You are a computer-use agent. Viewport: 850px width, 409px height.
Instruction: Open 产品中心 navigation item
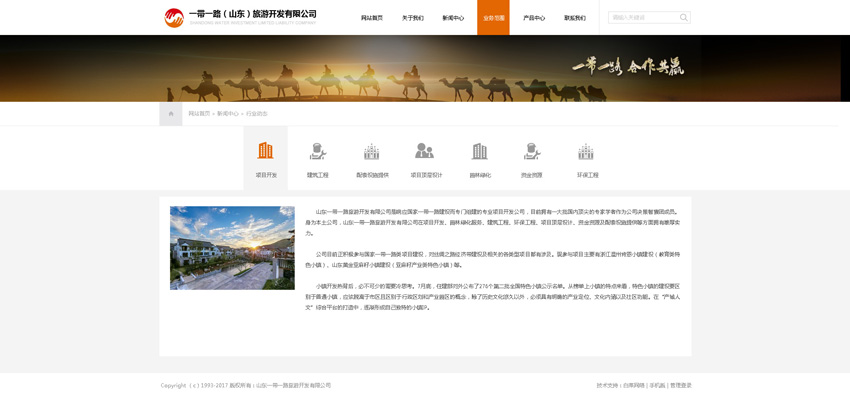point(534,18)
